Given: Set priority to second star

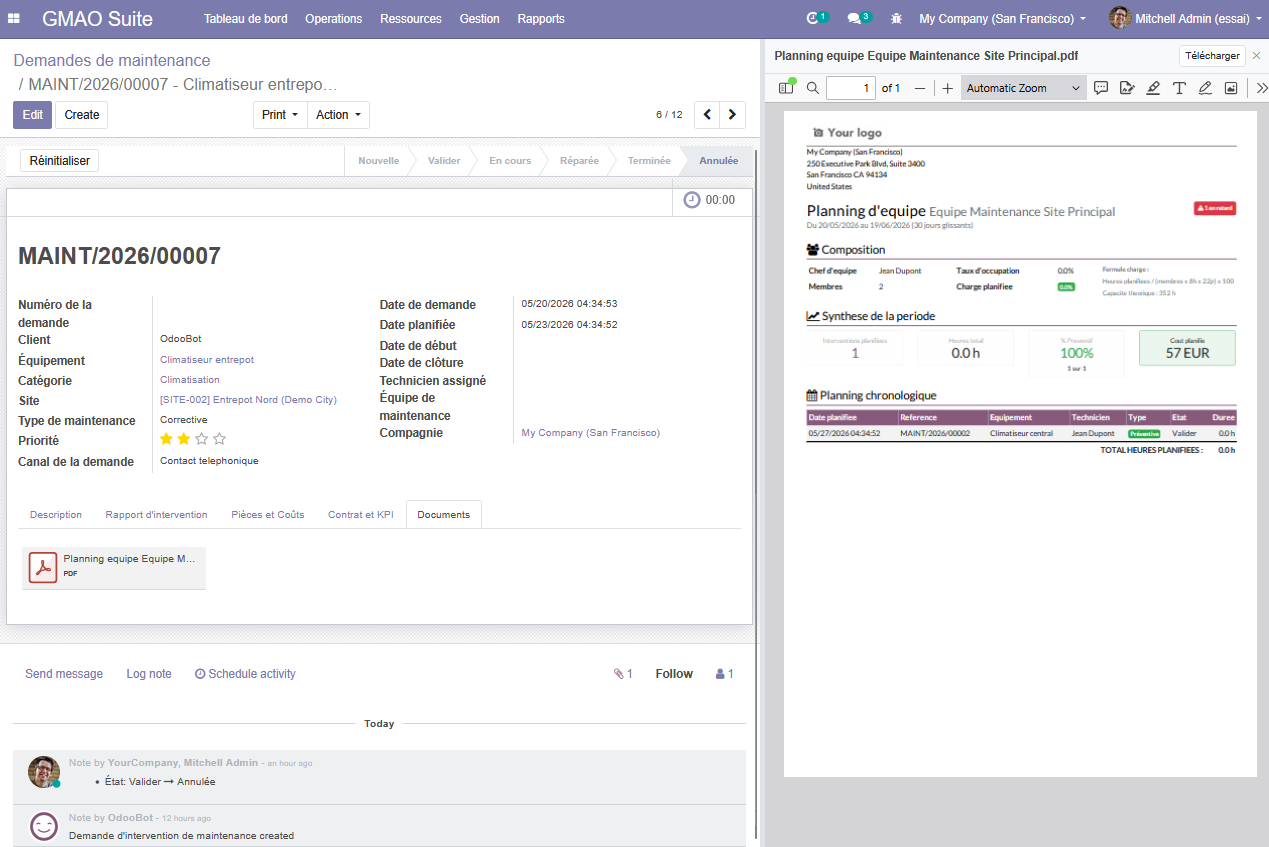Looking at the screenshot, I should click(x=184, y=439).
